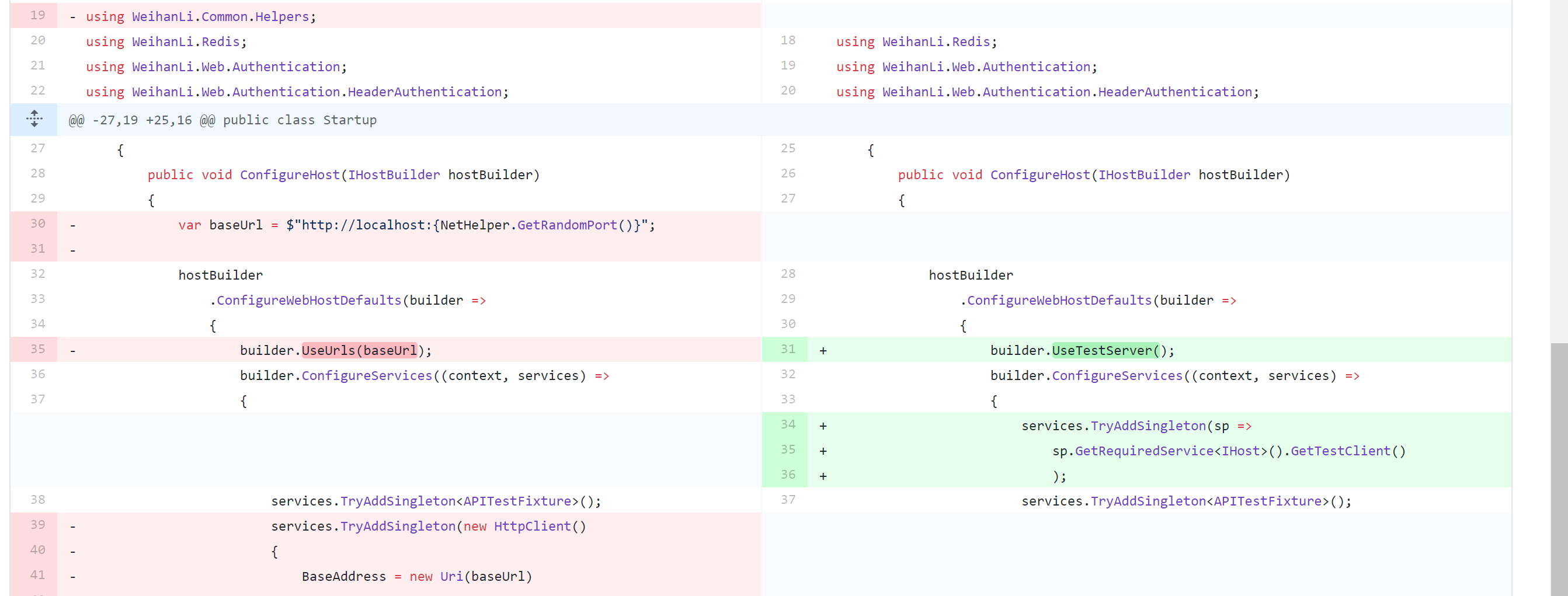Click added line 'sp.GetRequiredService<IHost>().GetTestClient()'

(x=1229, y=451)
